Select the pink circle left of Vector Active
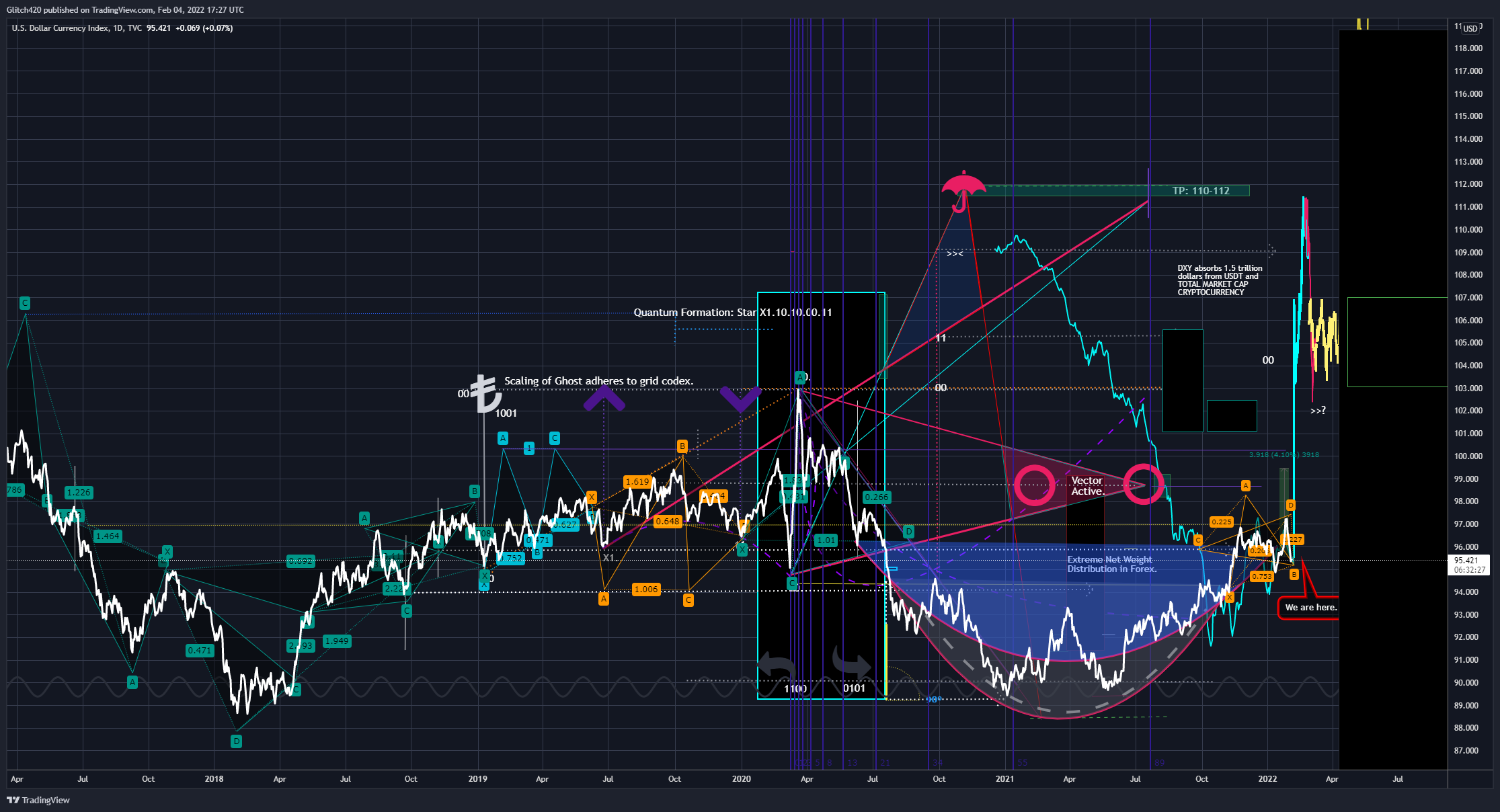1500x812 pixels. [x=1034, y=485]
